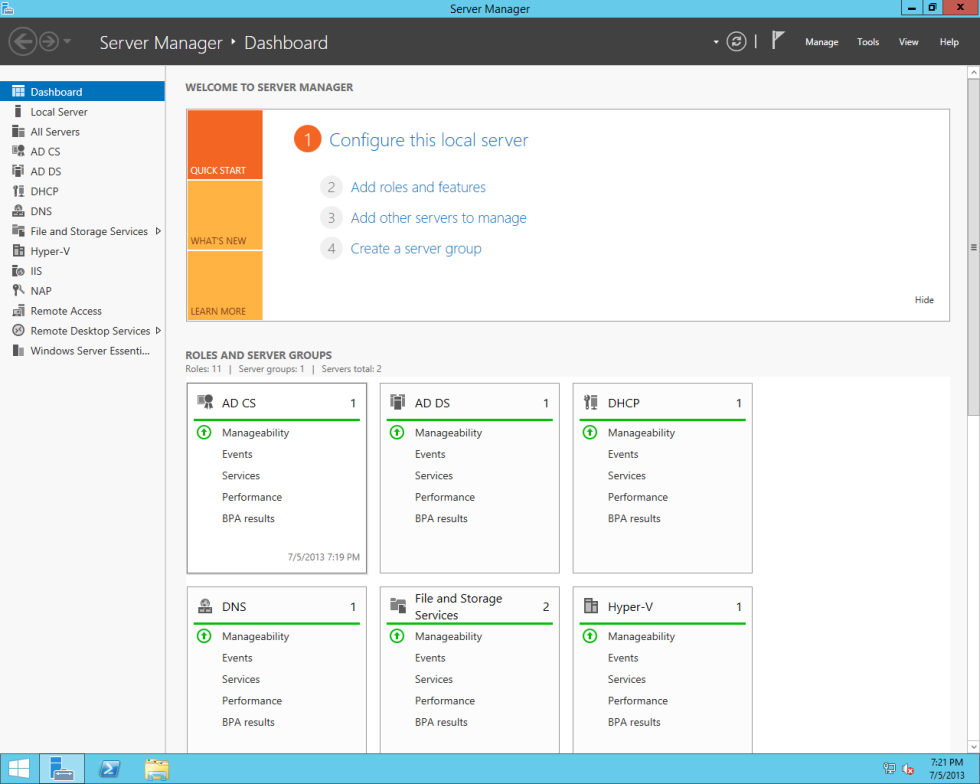Screen dimensions: 980x784
Task: Click Manageability status icon in AD CS tile
Action: click(204, 432)
